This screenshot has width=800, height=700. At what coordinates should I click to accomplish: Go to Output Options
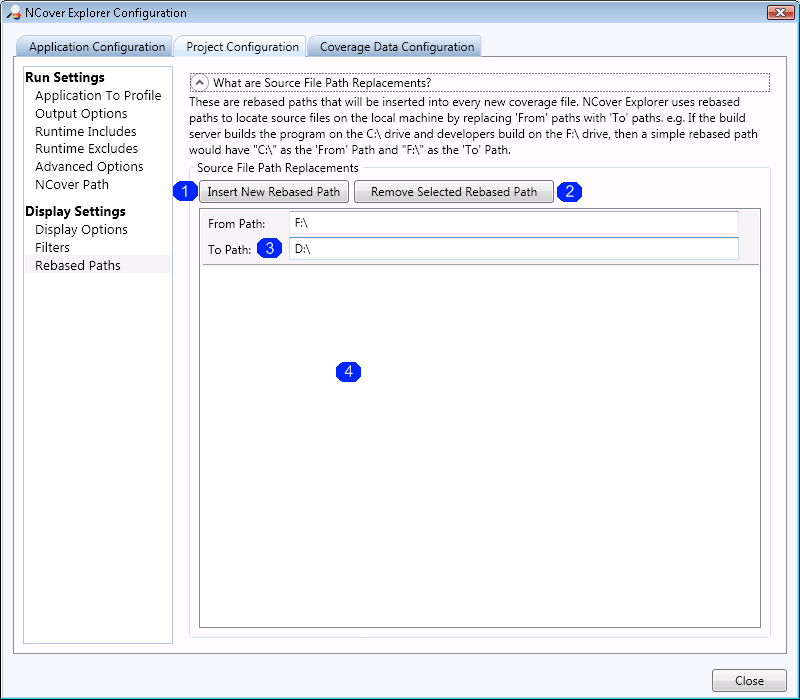[x=81, y=113]
